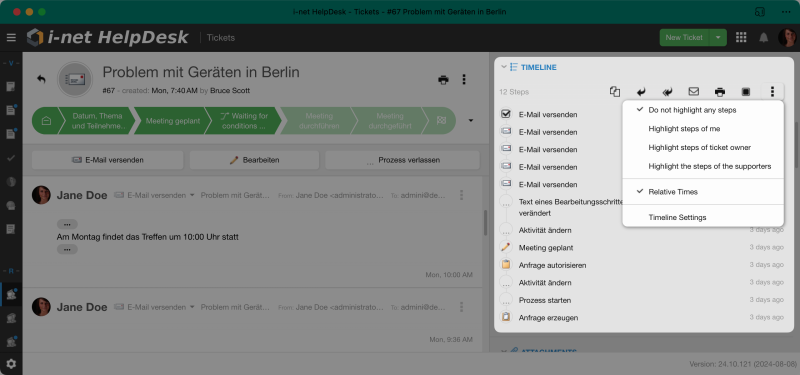Select the 'Meeting durchführen' process step
800x375 pixels.
pyautogui.click(x=318, y=121)
